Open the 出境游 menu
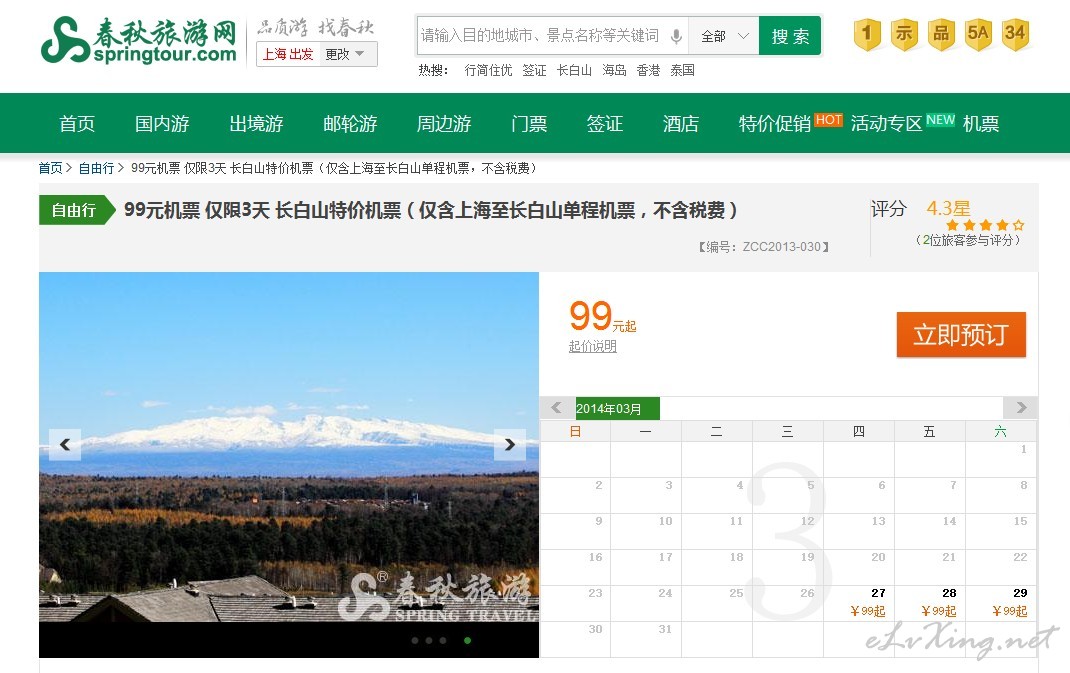The width and height of the screenshot is (1070, 673). click(x=257, y=124)
